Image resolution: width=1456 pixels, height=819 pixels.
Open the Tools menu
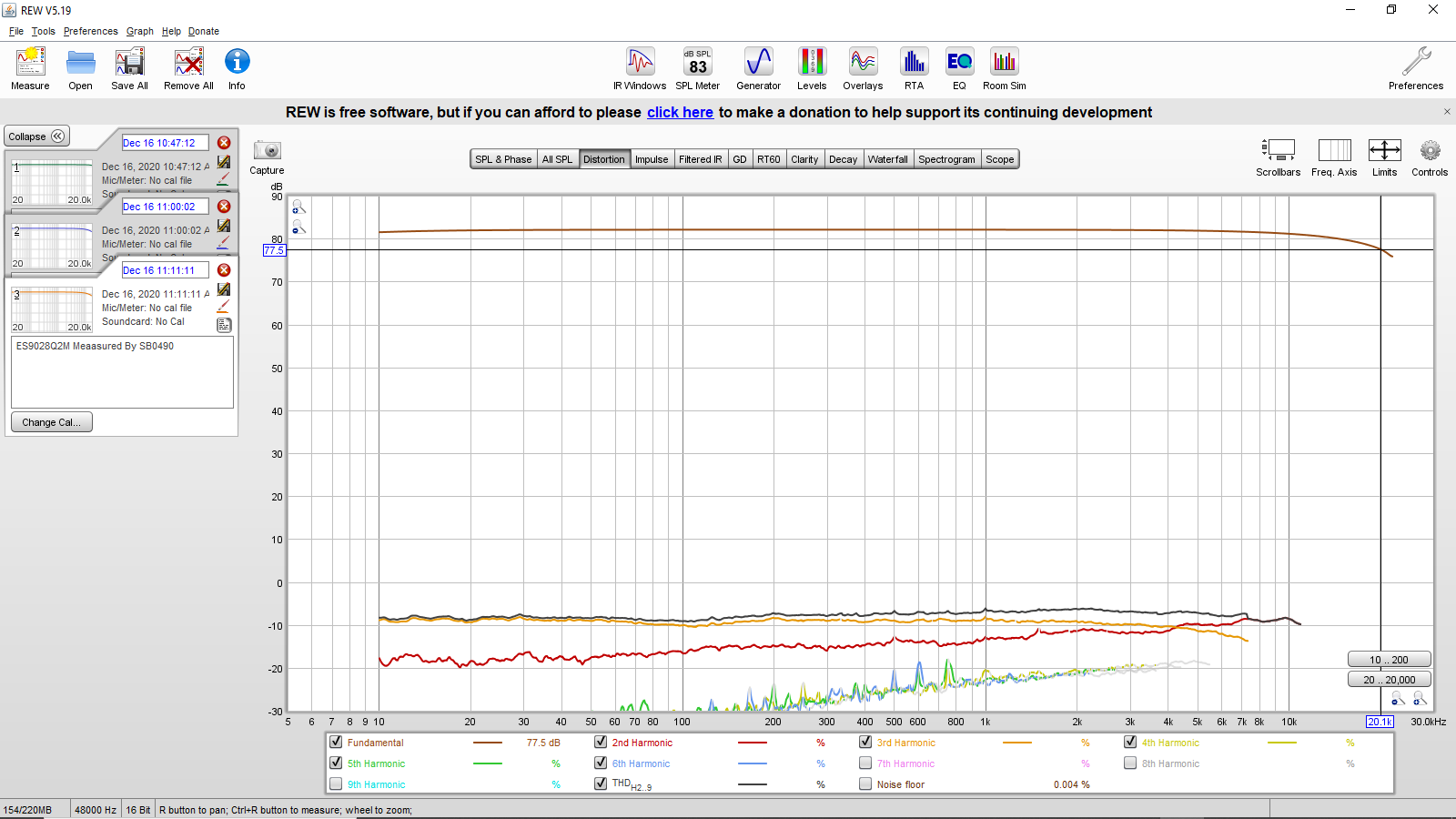[x=43, y=31]
